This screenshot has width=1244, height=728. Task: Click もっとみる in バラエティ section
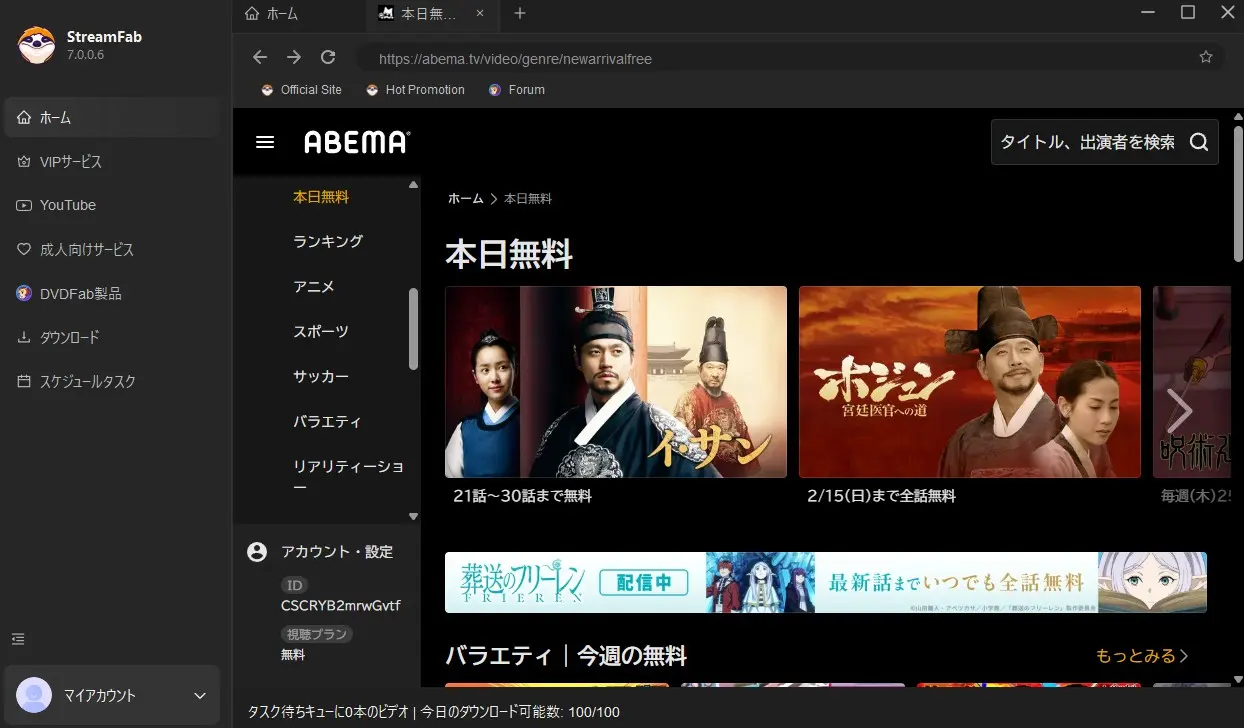coord(1142,656)
